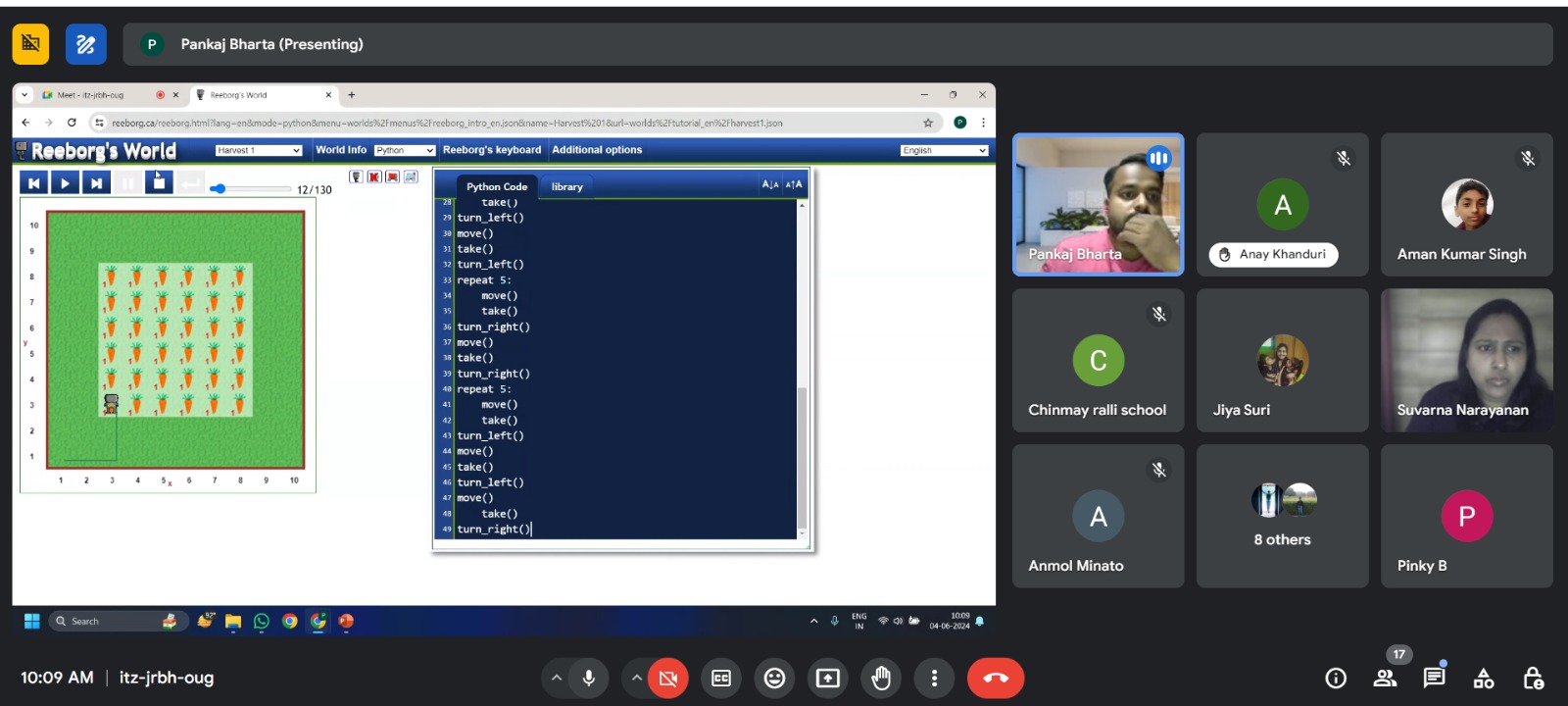
Task: Open the English language dropdown
Action: tap(945, 150)
